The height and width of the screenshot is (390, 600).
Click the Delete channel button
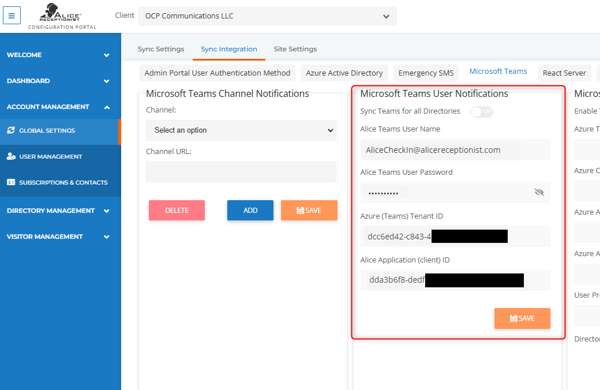coord(177,210)
